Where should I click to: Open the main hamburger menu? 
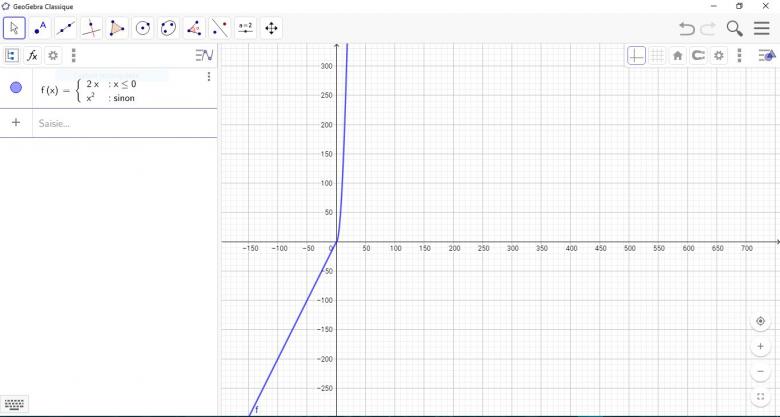tap(762, 29)
